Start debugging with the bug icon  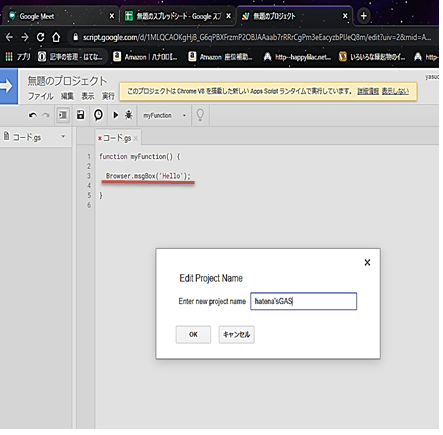point(129,115)
